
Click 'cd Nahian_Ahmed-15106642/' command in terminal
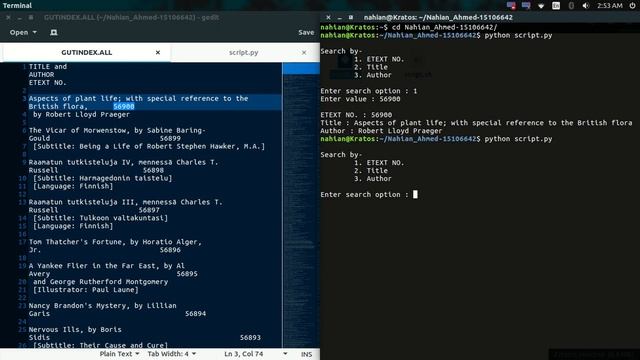[x=444, y=27]
